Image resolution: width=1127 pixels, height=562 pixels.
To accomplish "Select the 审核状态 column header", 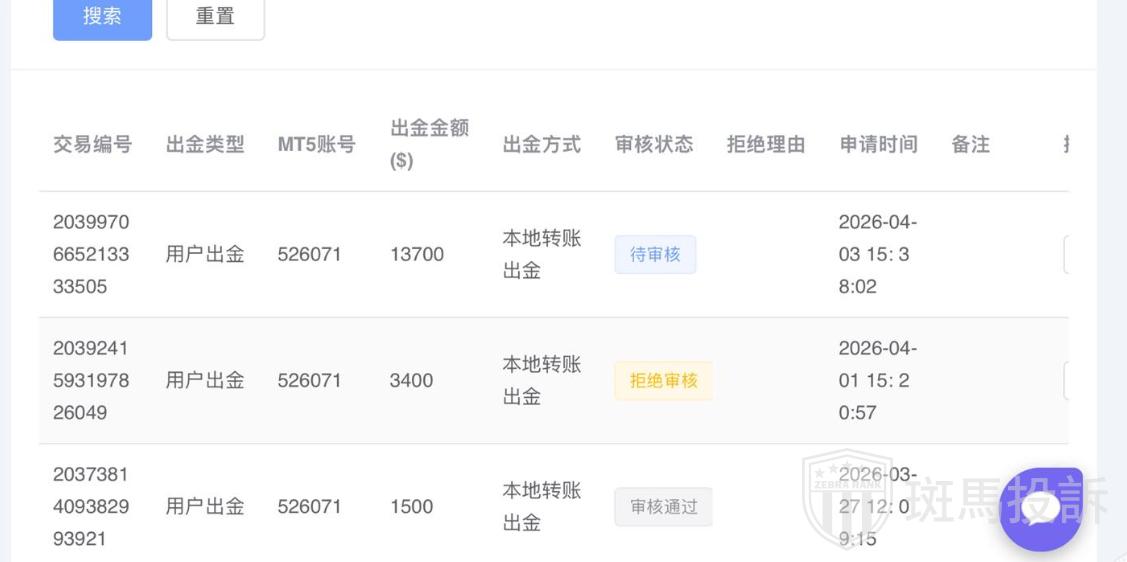I will pos(654,144).
